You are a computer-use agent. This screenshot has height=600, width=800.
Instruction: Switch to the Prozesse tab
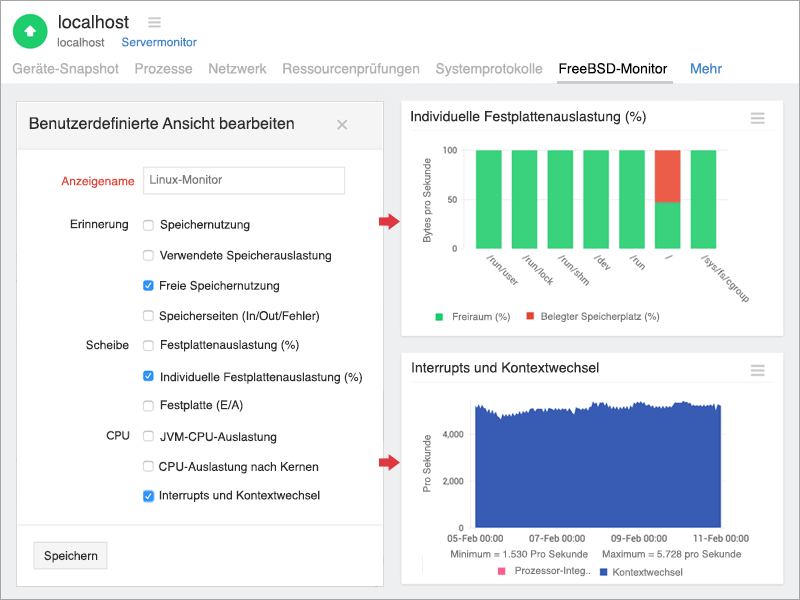163,69
